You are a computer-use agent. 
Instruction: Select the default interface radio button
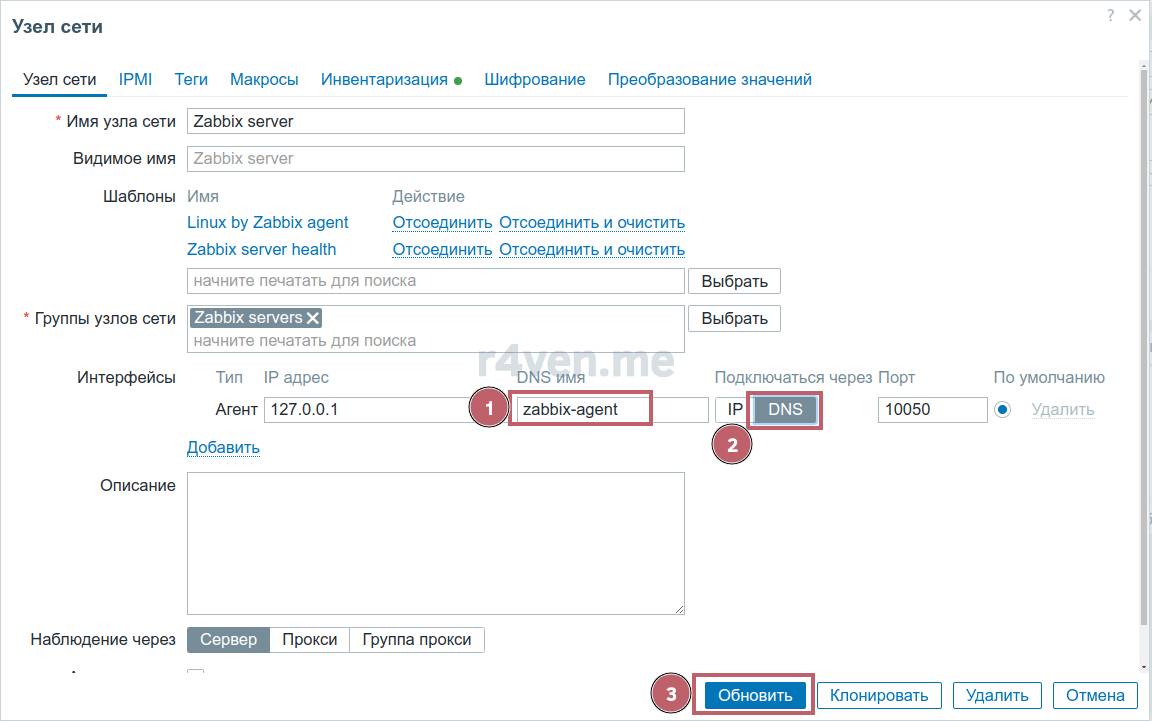1003,409
